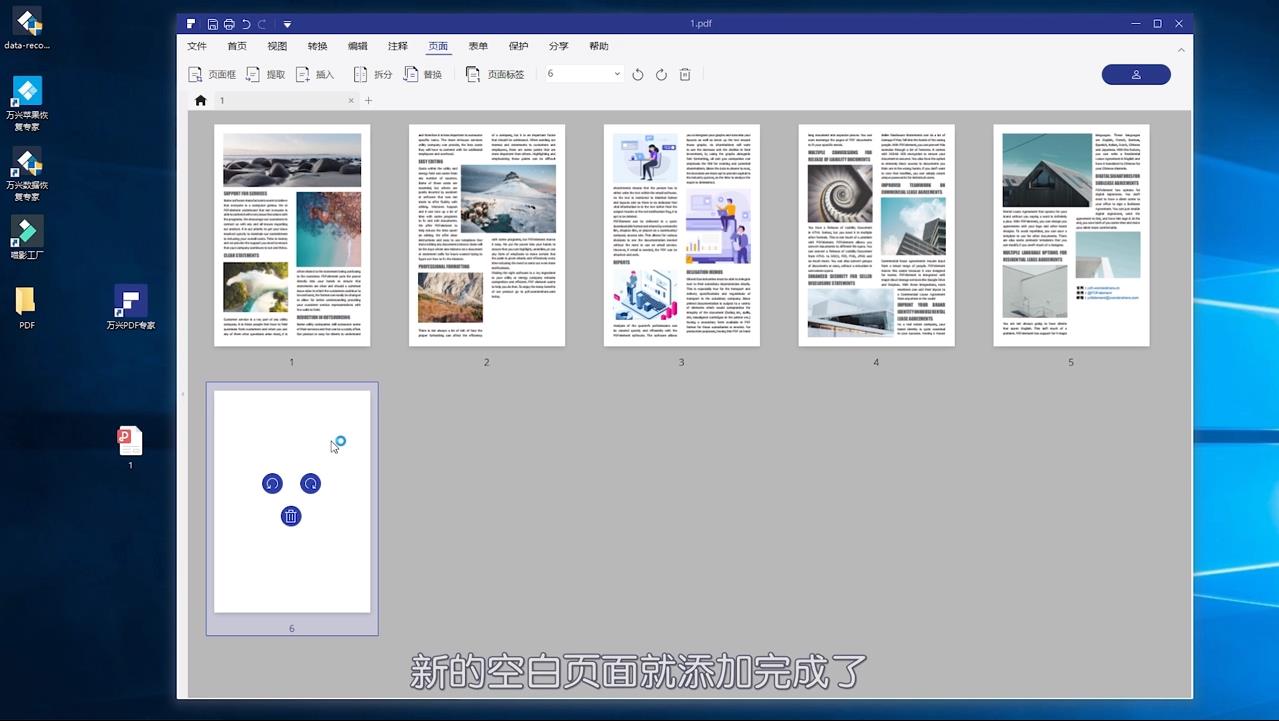Screen dimensions: 1279x721
Task: Select the 页面 tab
Action: pos(438,46)
